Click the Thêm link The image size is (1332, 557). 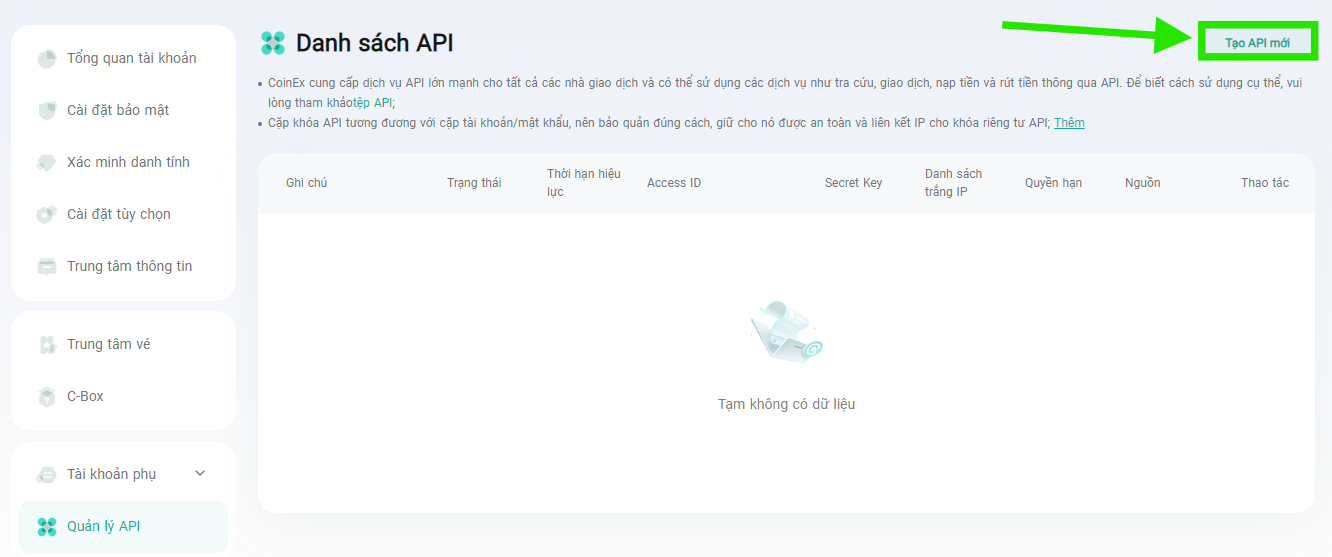(1069, 122)
